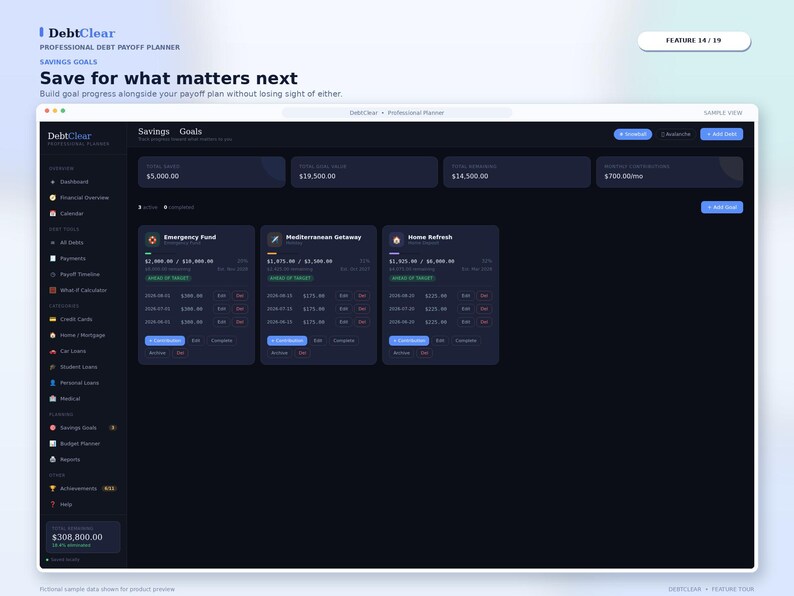Click the Achievements 6/11 count badge
Screen dimensions: 794x596
click(109, 489)
